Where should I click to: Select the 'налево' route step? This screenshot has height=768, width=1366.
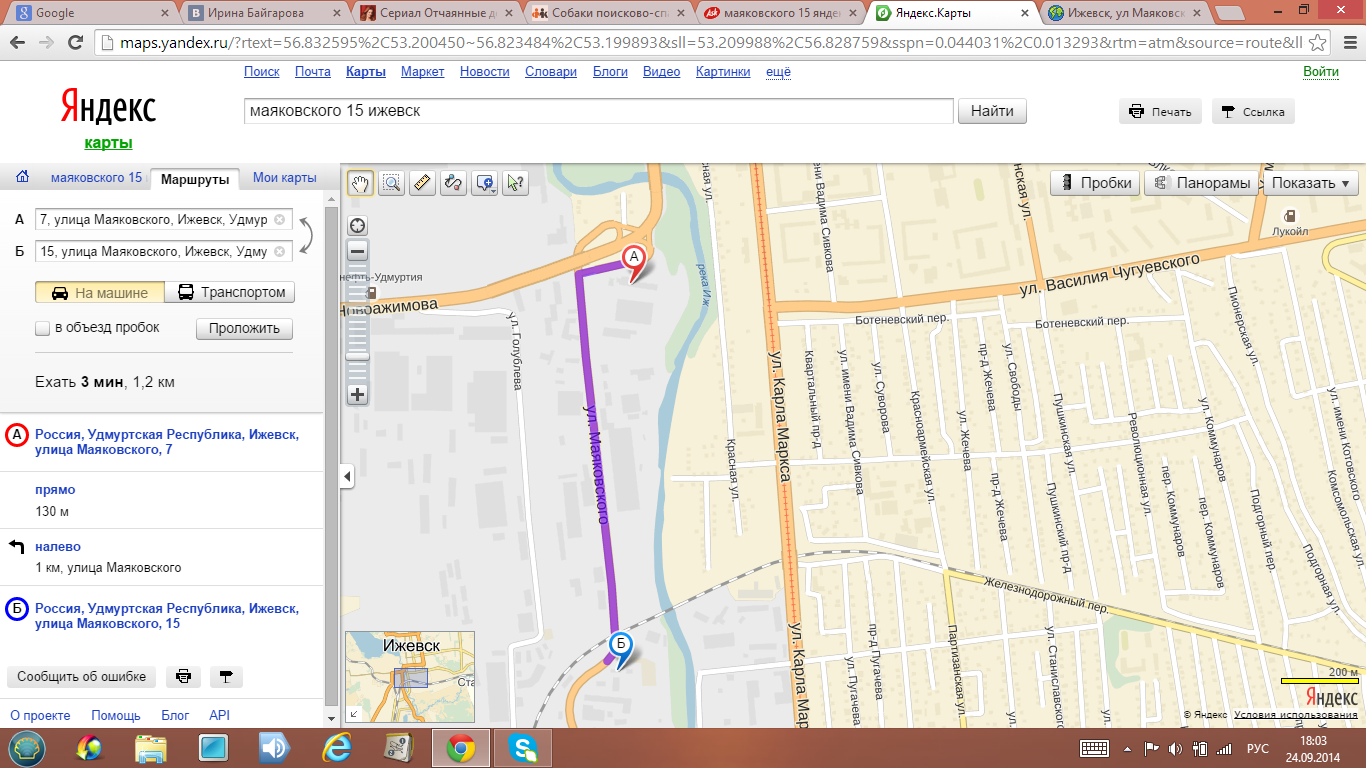58,547
